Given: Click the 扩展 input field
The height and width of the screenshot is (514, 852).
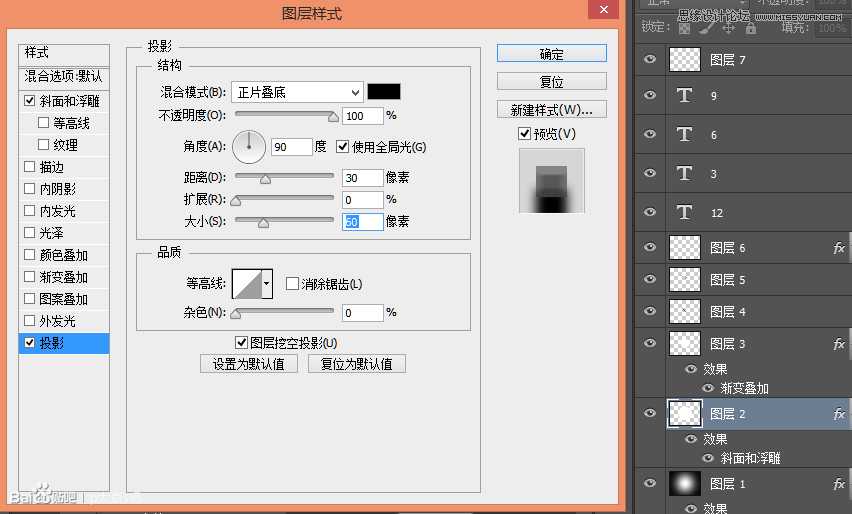Looking at the screenshot, I should coord(362,200).
